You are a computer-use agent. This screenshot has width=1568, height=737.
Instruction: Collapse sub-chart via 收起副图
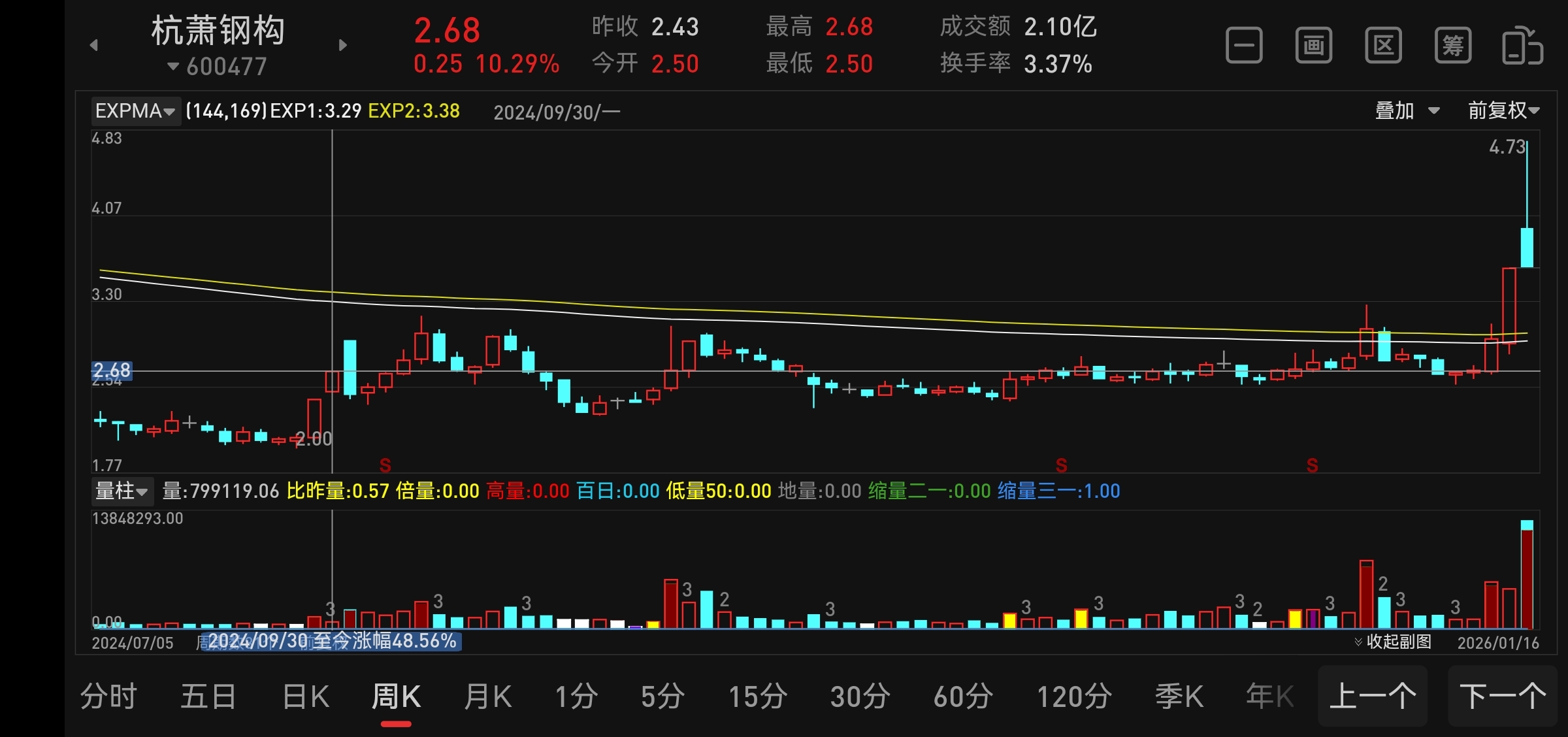(1394, 642)
